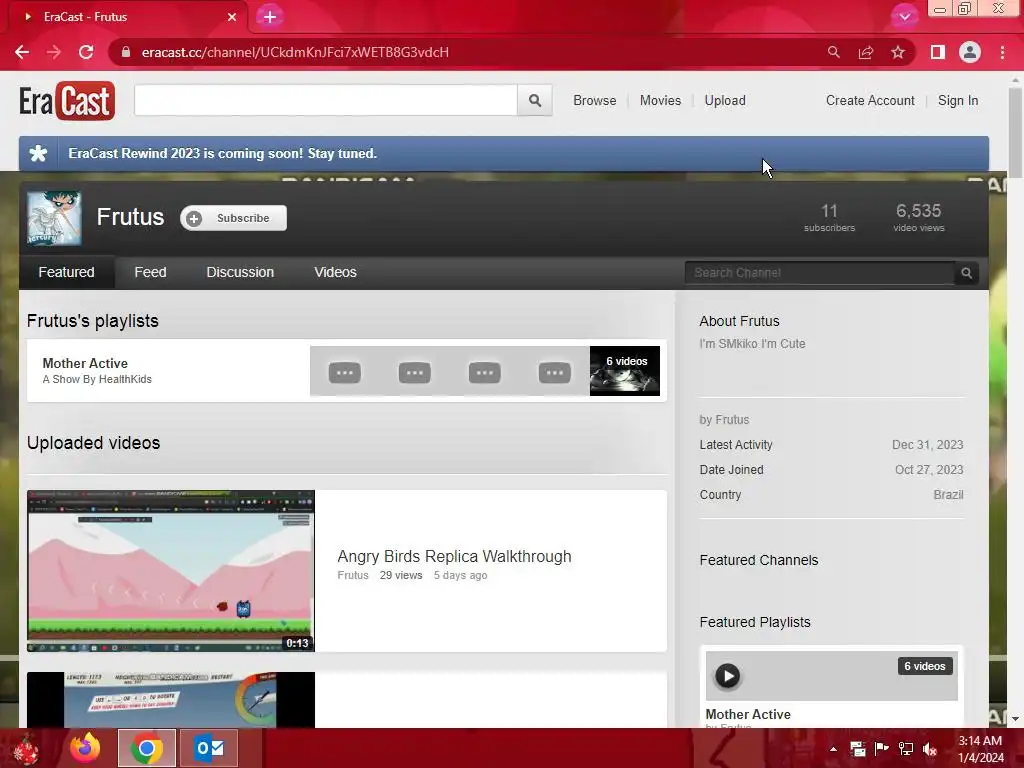Go back with browser back arrow
Viewport: 1024px width, 768px height.
(22, 52)
